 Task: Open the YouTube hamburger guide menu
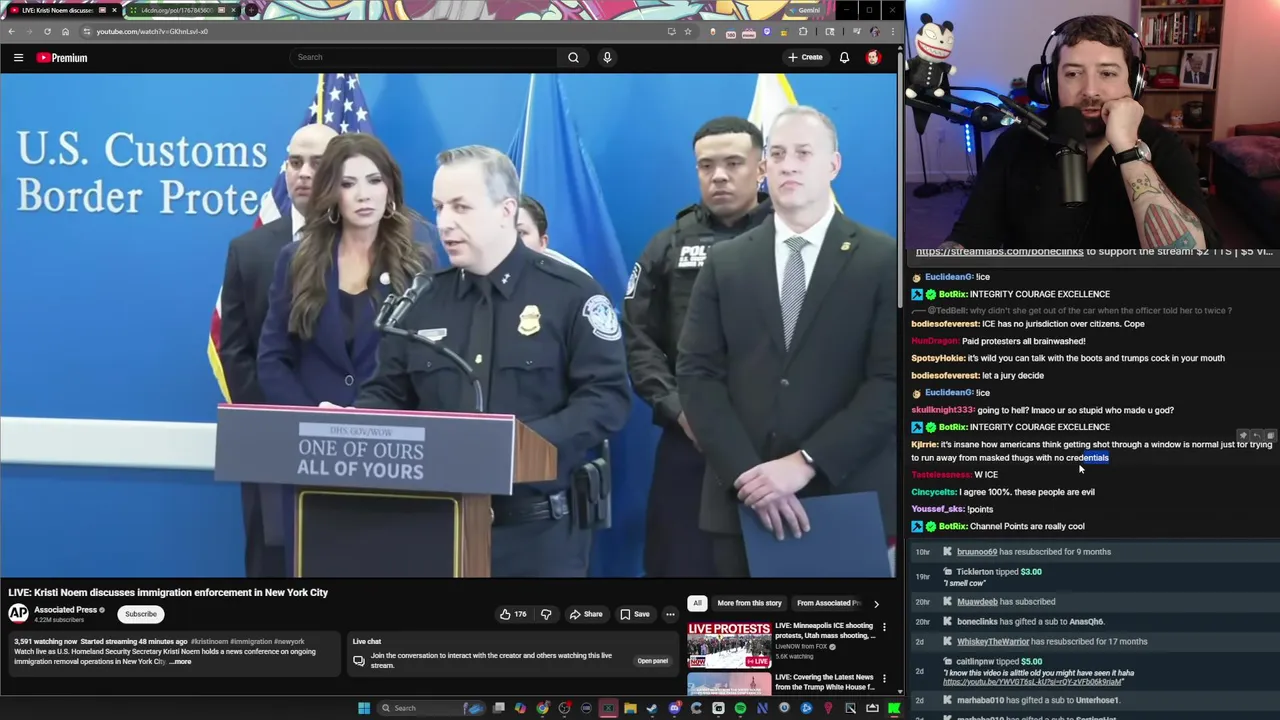point(18,58)
